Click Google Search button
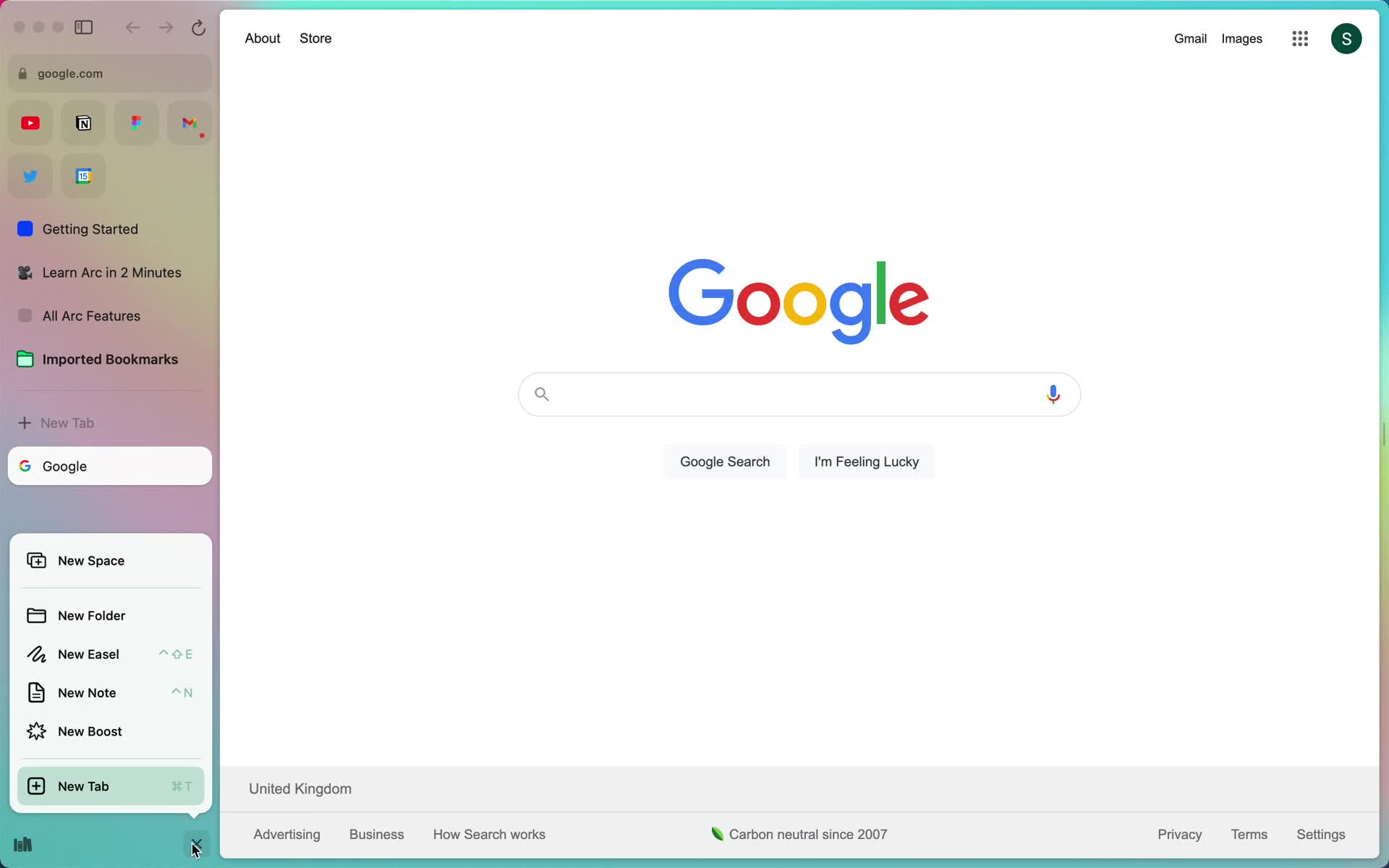This screenshot has height=868, width=1389. (724, 461)
